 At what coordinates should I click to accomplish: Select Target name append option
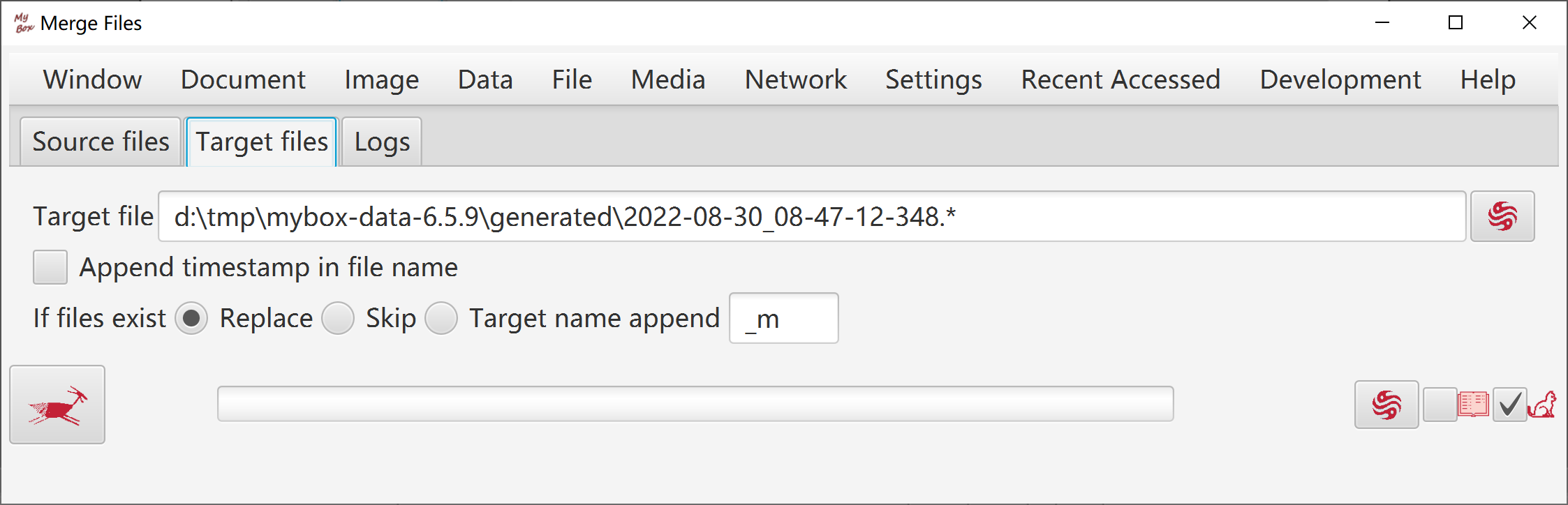pyautogui.click(x=441, y=318)
